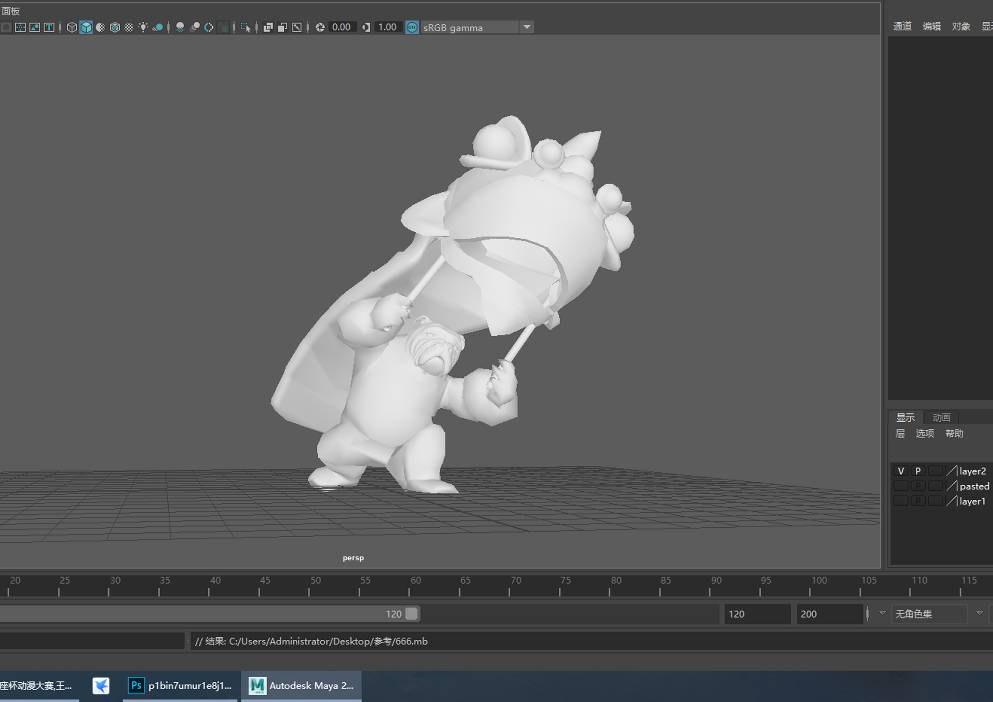Click Autodesk Maya taskbar button
The image size is (993, 702).
[x=301, y=686]
